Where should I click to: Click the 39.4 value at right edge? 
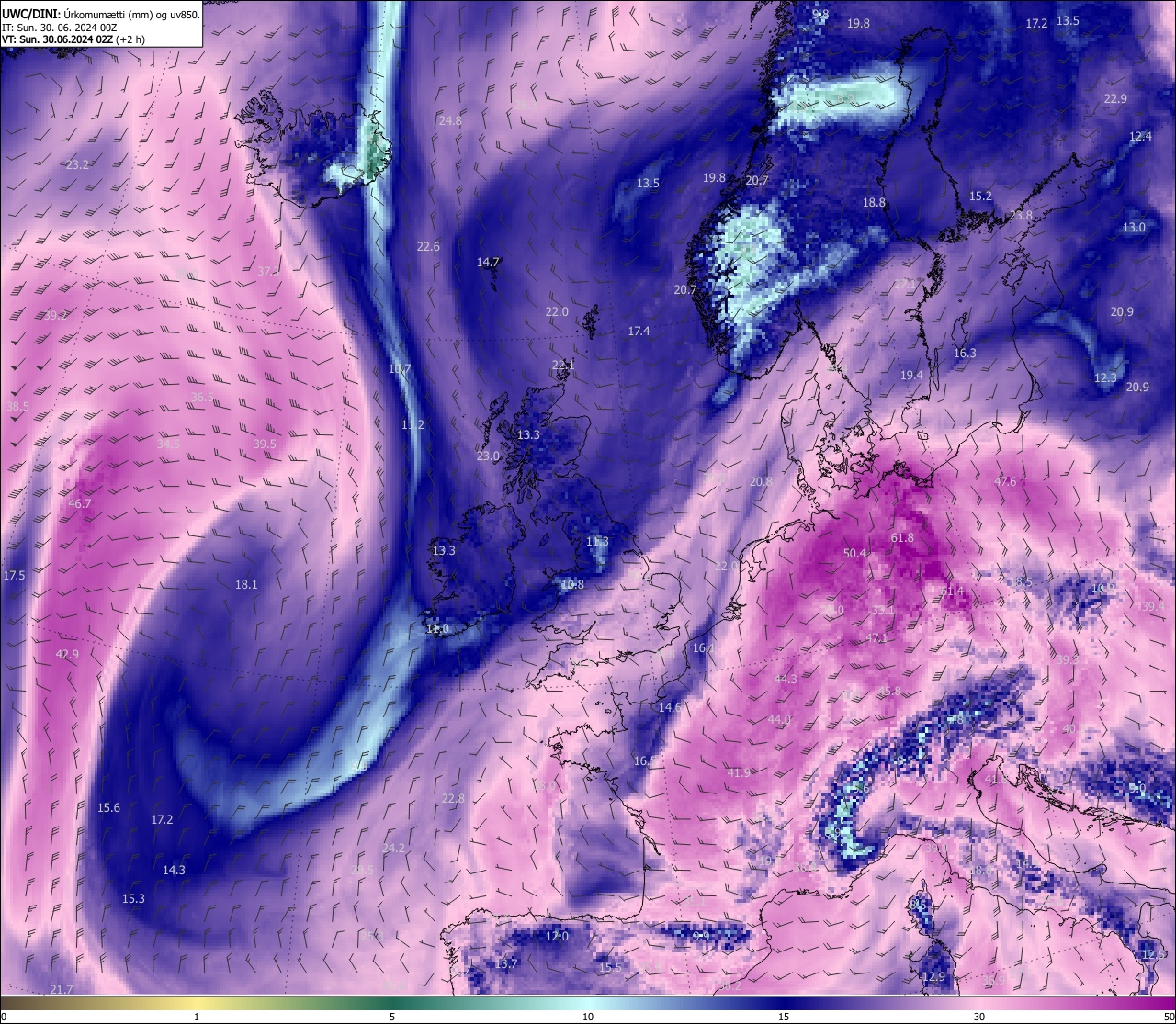point(1151,606)
